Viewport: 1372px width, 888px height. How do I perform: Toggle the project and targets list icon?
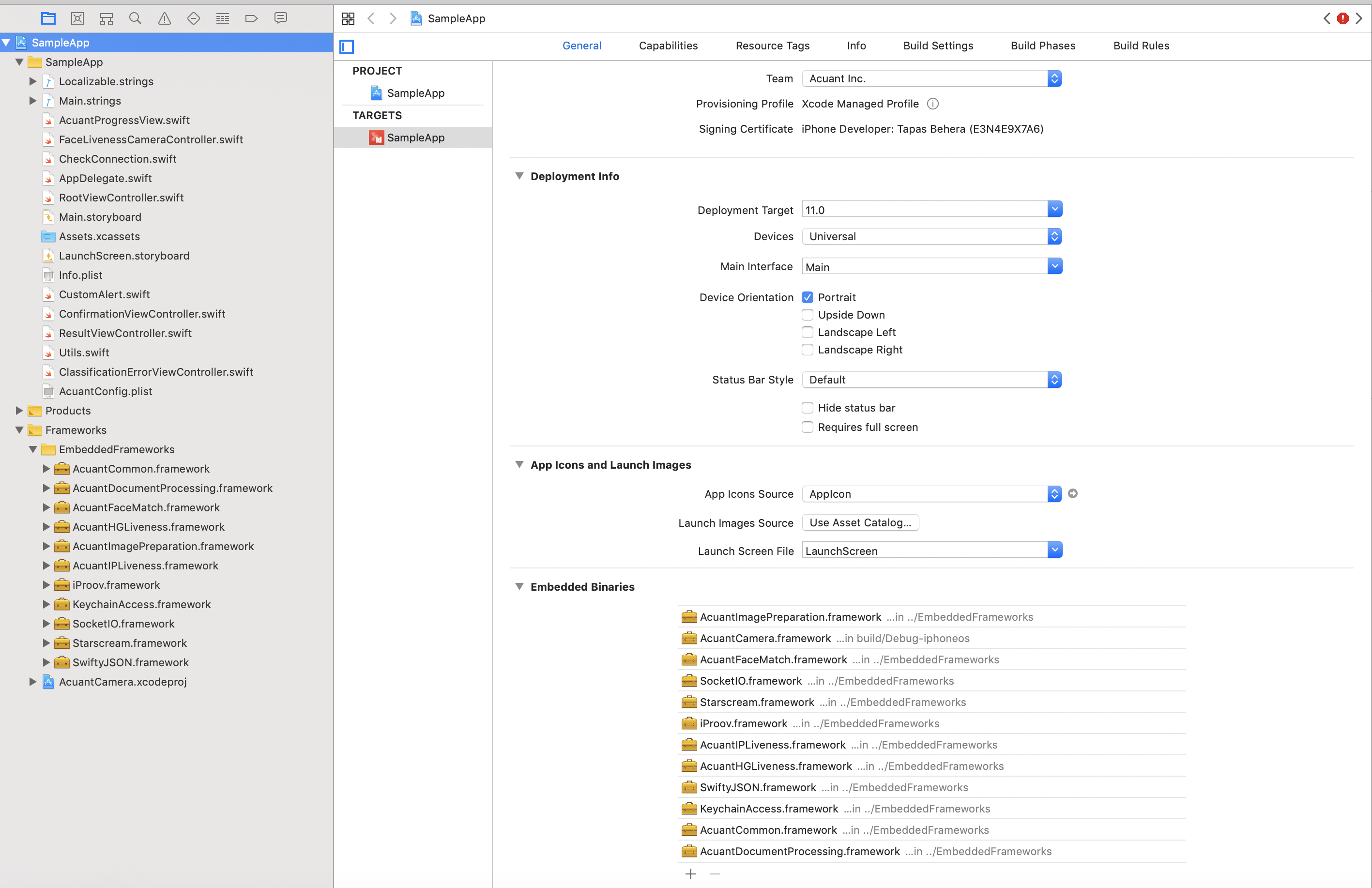pyautogui.click(x=347, y=46)
